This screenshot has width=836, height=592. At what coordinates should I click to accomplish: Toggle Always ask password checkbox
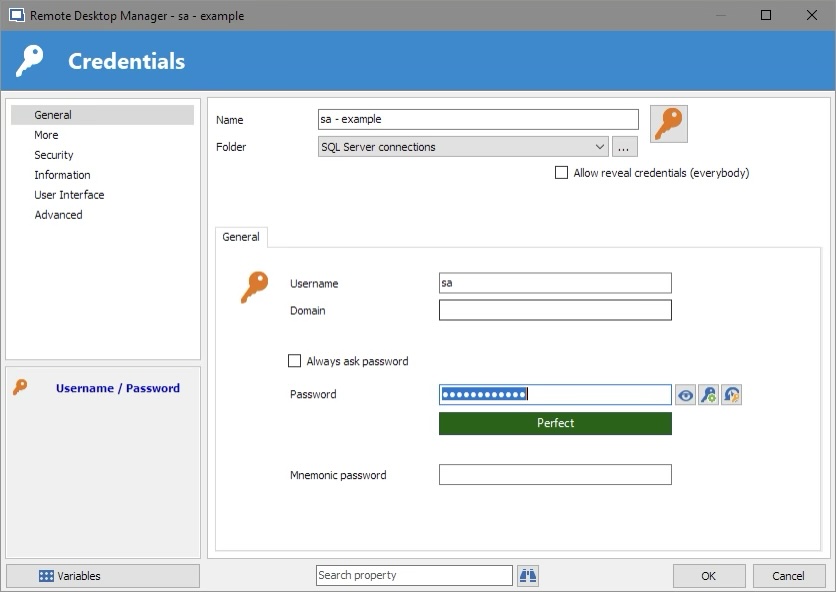(x=294, y=361)
